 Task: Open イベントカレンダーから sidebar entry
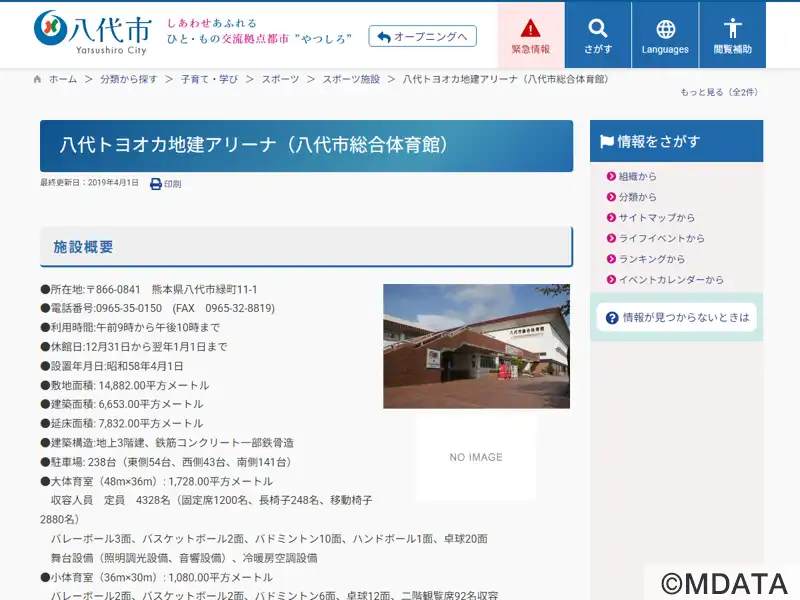click(670, 280)
